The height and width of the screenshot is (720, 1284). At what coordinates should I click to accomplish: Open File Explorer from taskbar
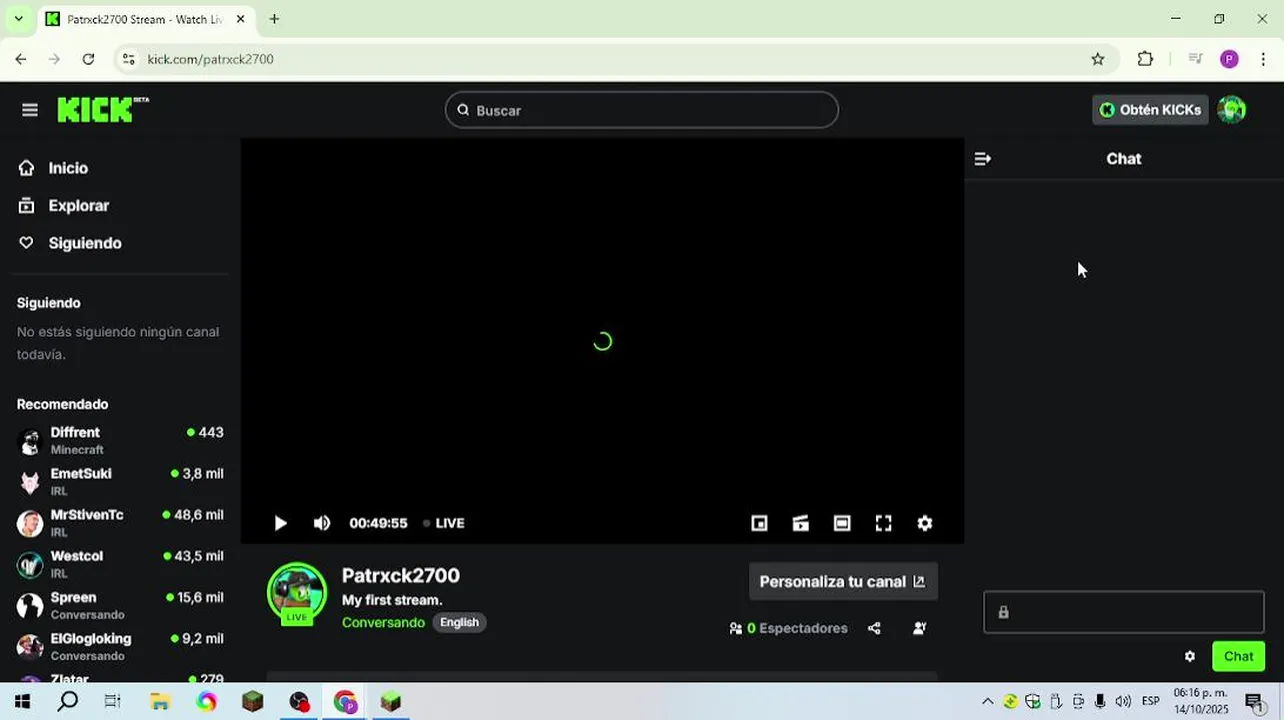(x=160, y=702)
